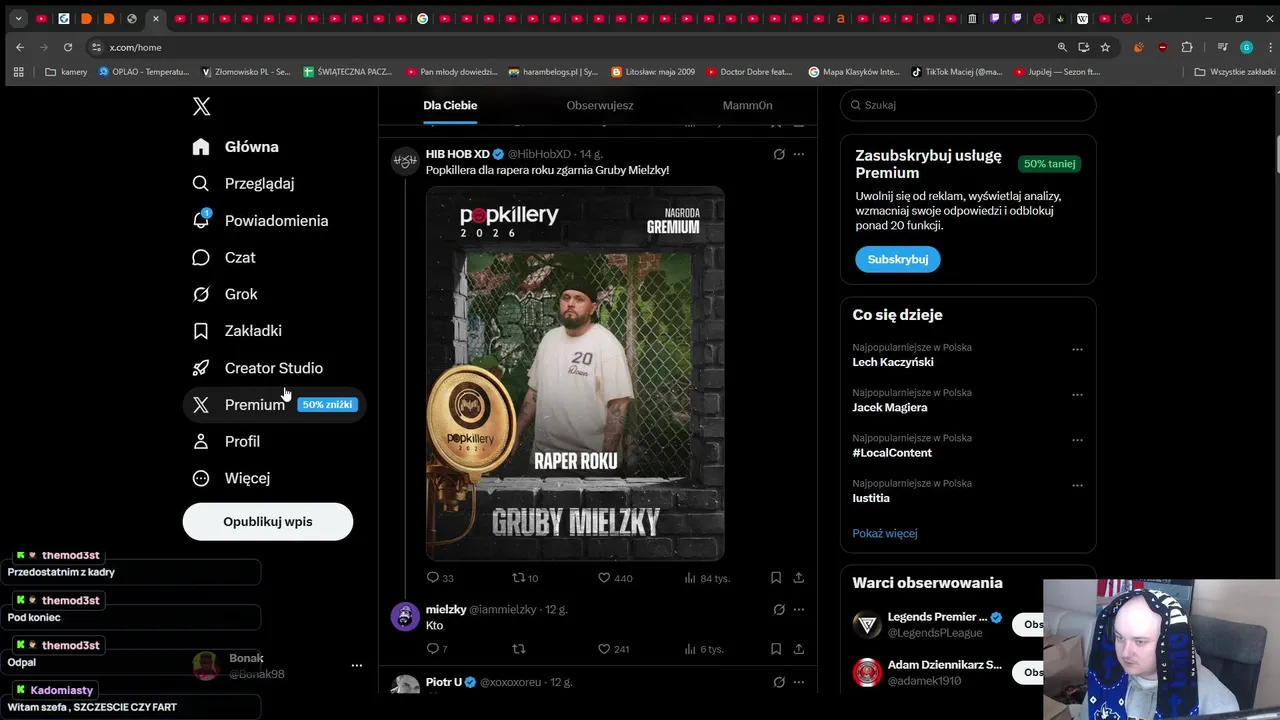This screenshot has width=1280, height=720.
Task: Click Pokaż więcej trends link
Action: (885, 533)
